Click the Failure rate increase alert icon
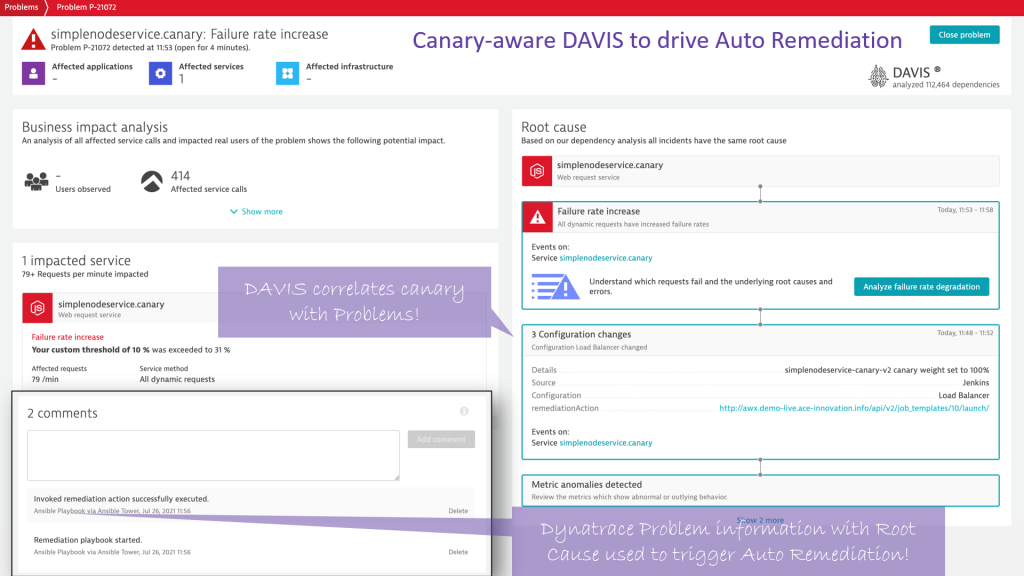This screenshot has width=1024, height=576. [537, 217]
